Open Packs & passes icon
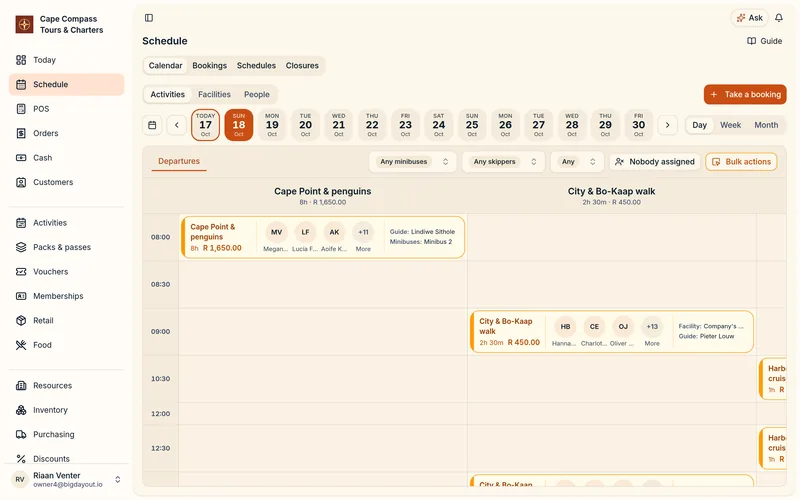 pyautogui.click(x=21, y=247)
